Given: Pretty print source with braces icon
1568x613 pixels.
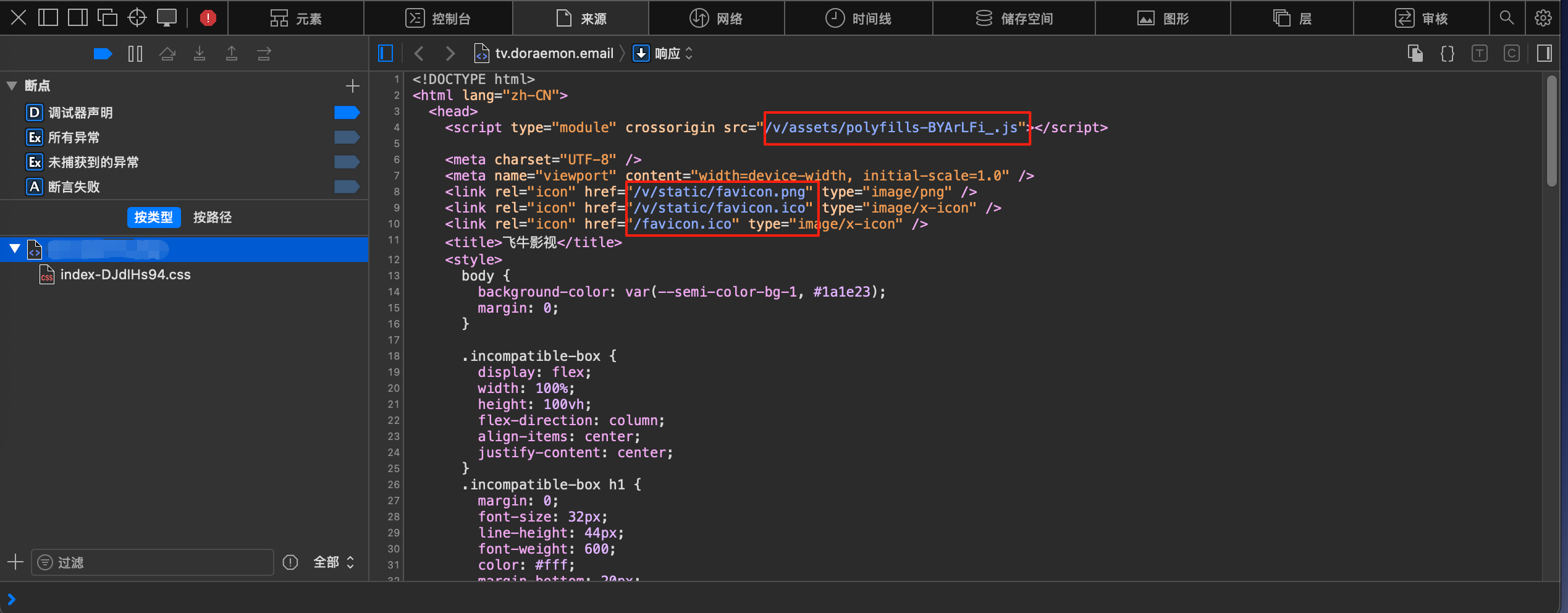Looking at the screenshot, I should click(x=1448, y=54).
